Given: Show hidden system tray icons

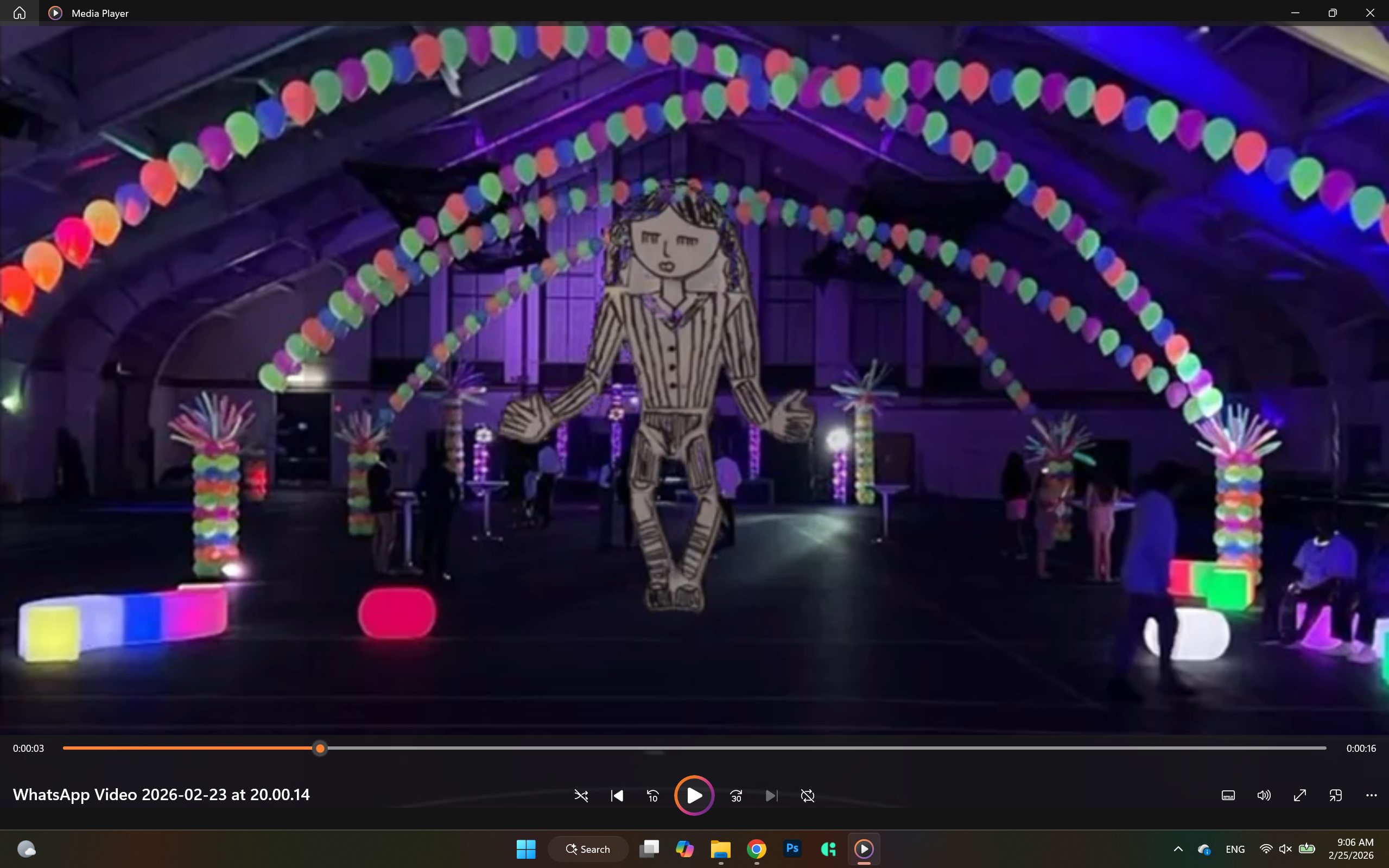Looking at the screenshot, I should pyautogui.click(x=1178, y=849).
